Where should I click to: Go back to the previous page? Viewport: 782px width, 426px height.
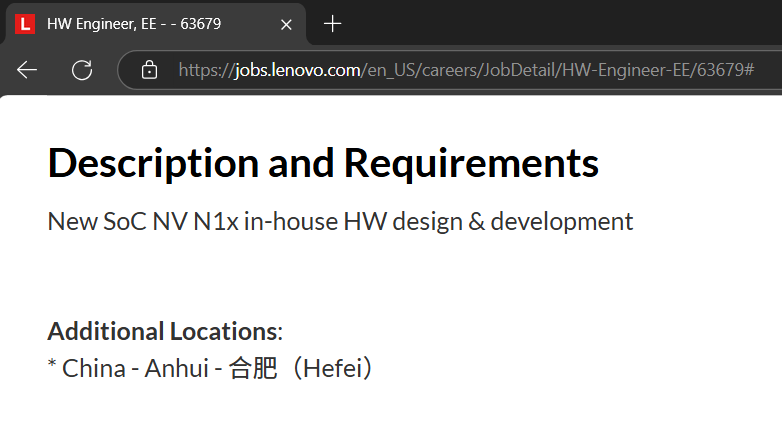point(27,70)
